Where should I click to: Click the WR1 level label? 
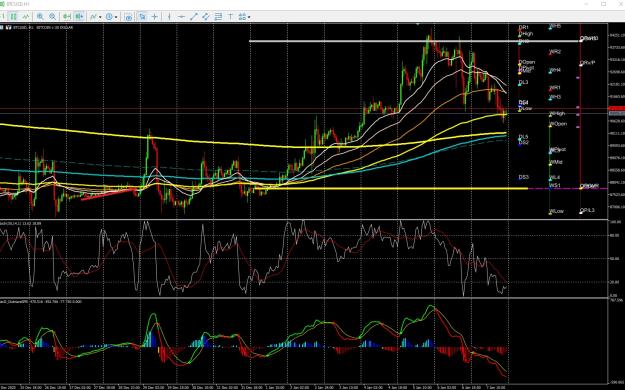point(555,88)
